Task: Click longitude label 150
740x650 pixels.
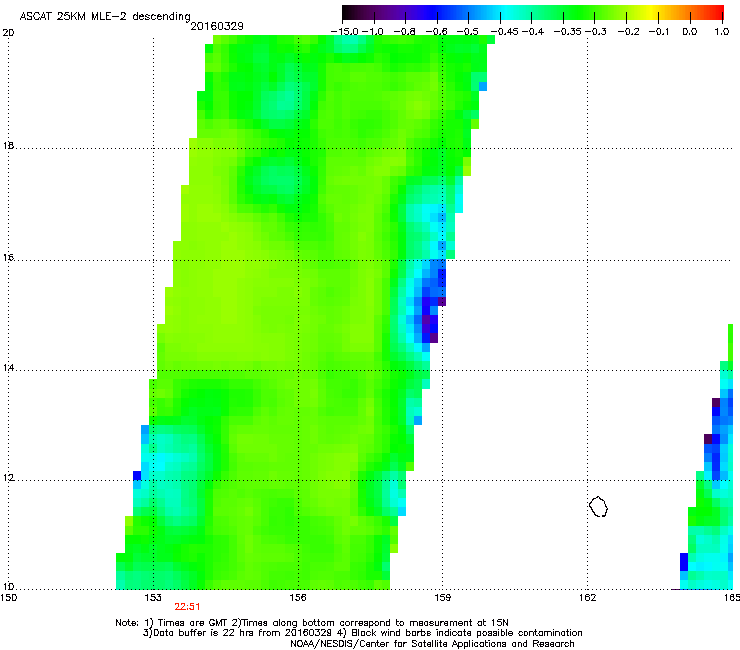Action: [x=8, y=598]
